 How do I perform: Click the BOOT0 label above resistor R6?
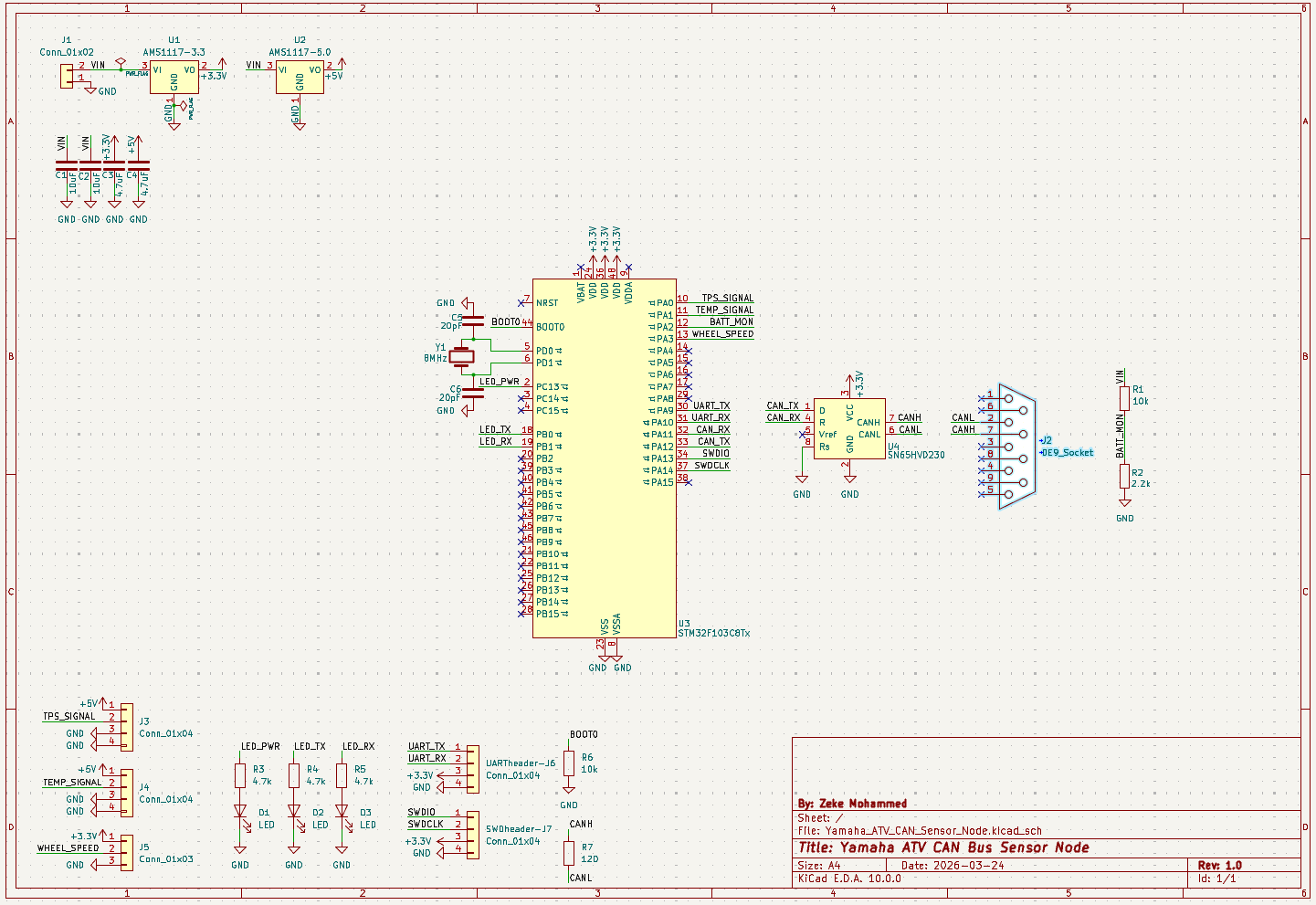[x=582, y=733]
